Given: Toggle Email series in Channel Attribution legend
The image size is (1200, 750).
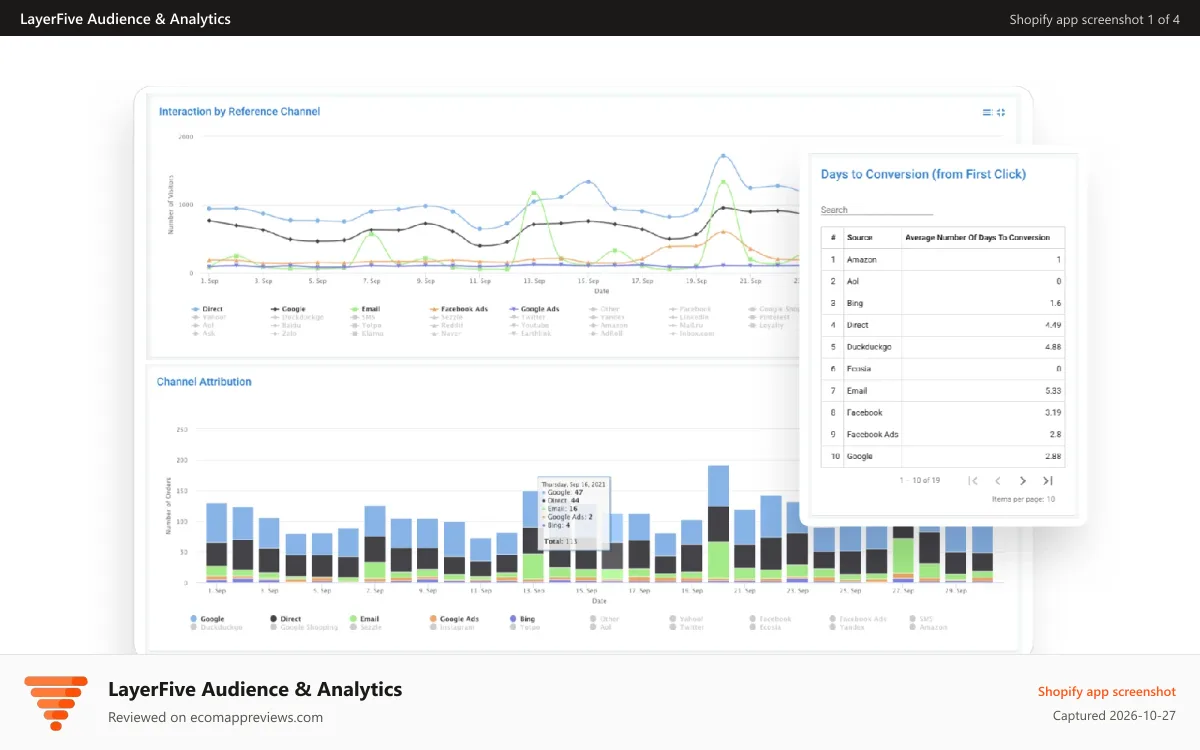Looking at the screenshot, I should (365, 619).
